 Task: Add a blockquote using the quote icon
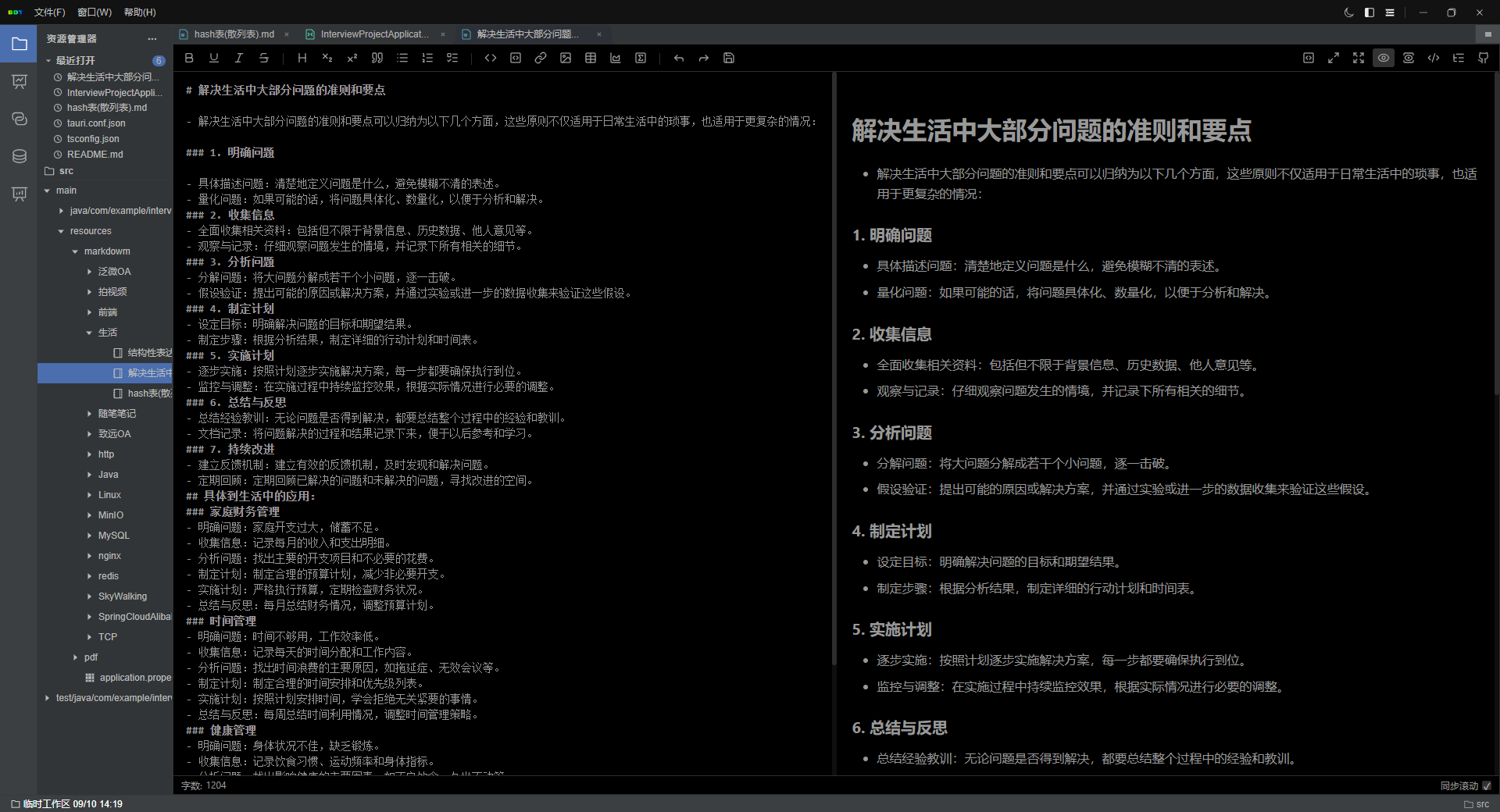coord(377,58)
